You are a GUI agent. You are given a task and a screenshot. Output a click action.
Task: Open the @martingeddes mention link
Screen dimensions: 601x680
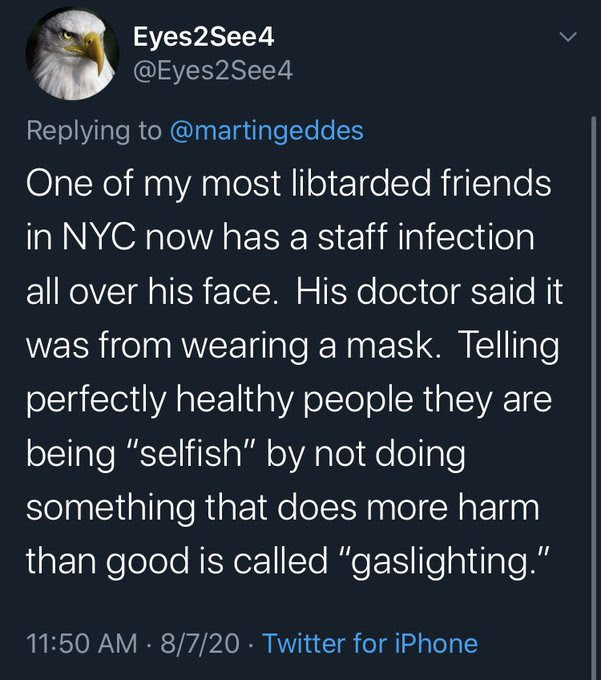click(x=267, y=131)
